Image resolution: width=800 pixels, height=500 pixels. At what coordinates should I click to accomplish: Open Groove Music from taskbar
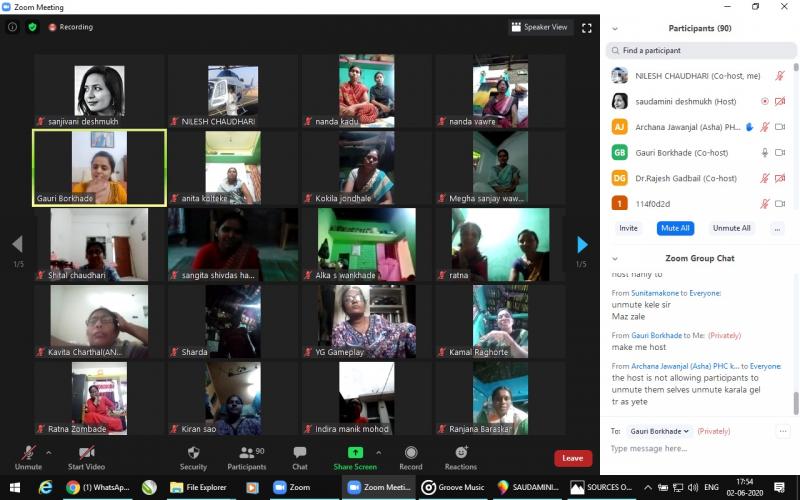click(x=454, y=488)
